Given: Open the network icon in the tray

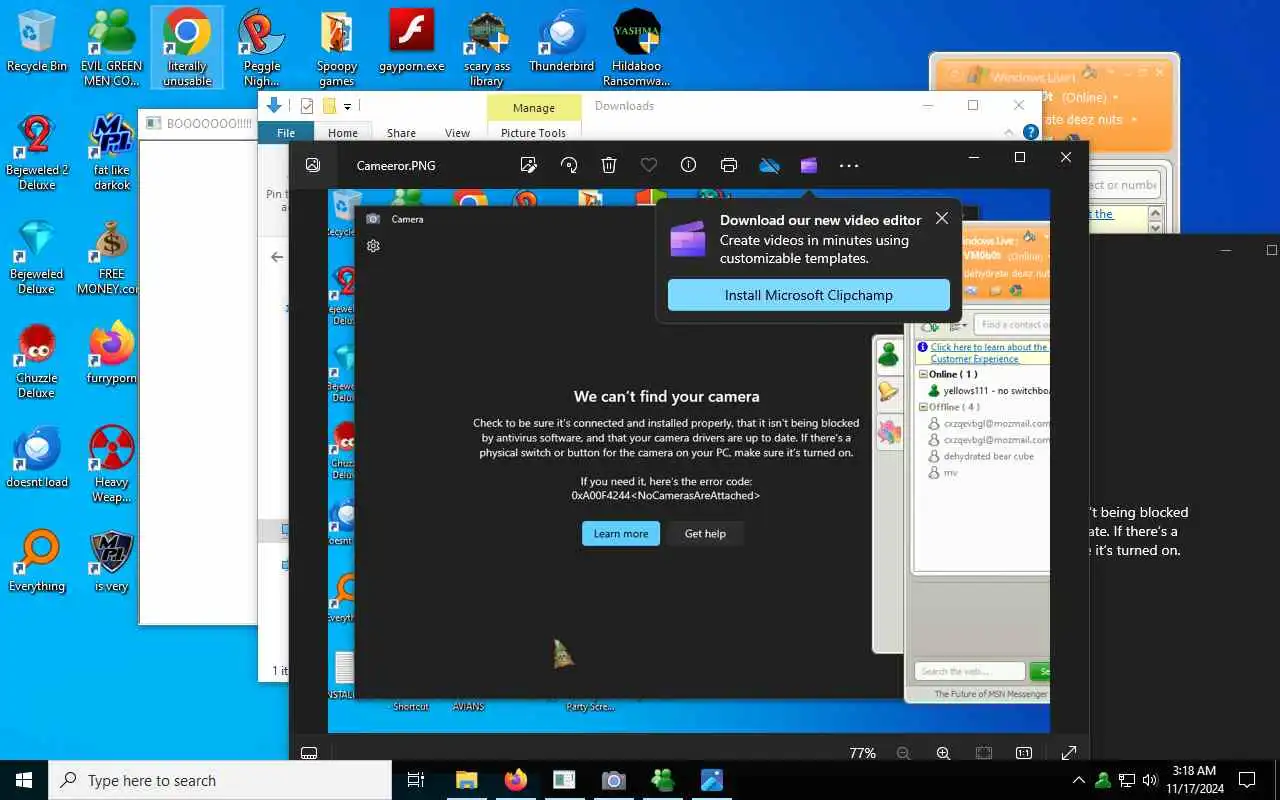Looking at the screenshot, I should coord(1126,780).
